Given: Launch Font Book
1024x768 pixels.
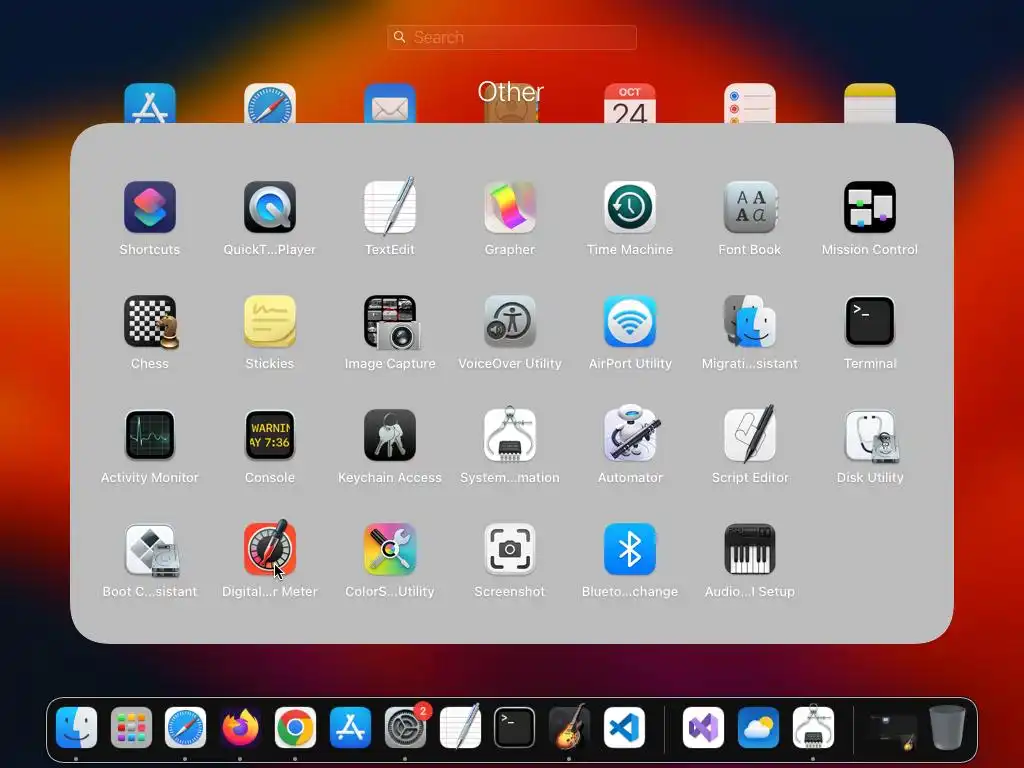Looking at the screenshot, I should pos(750,208).
